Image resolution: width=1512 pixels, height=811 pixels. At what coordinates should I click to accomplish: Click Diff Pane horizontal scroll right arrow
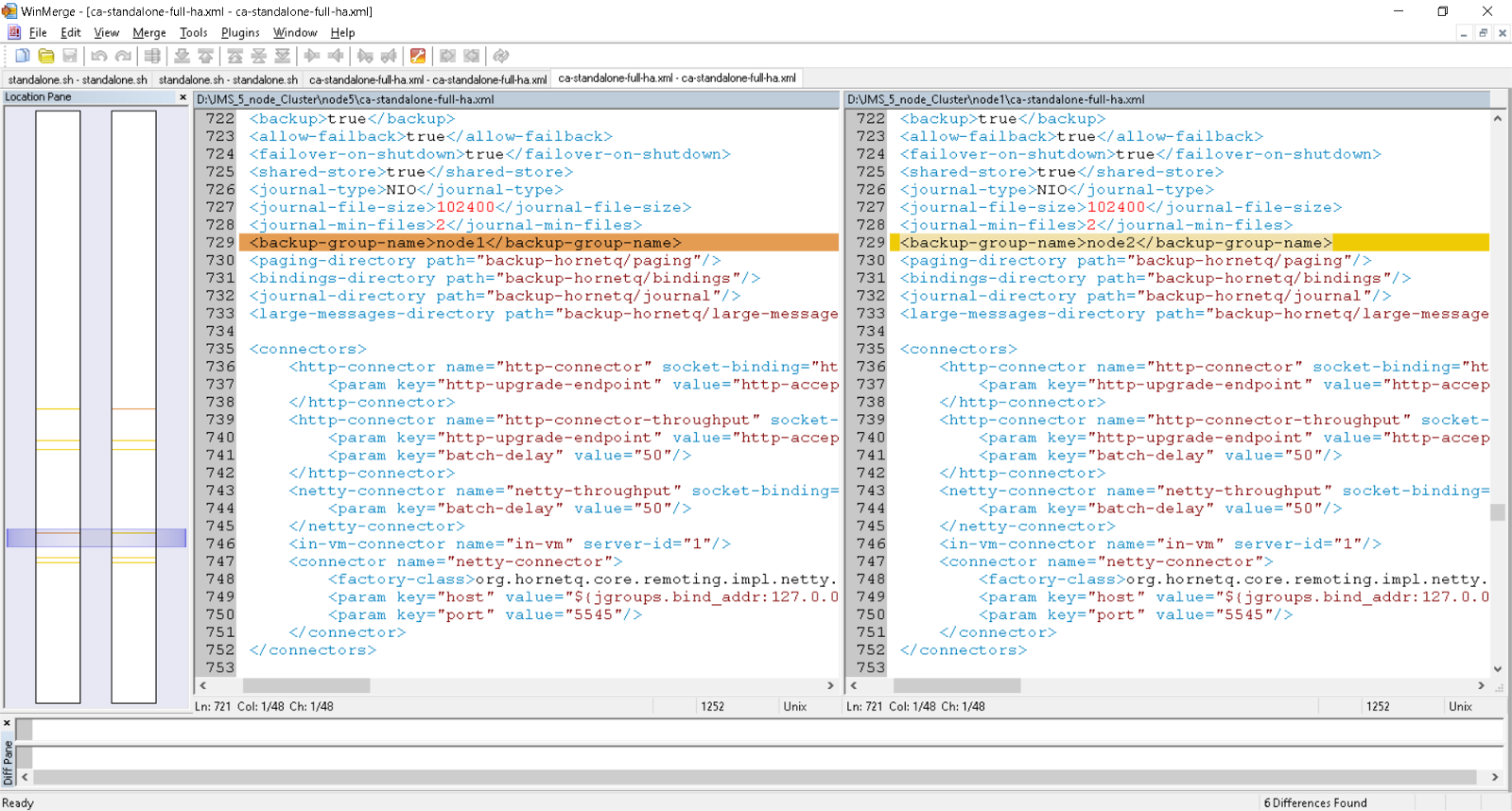tap(1495, 777)
